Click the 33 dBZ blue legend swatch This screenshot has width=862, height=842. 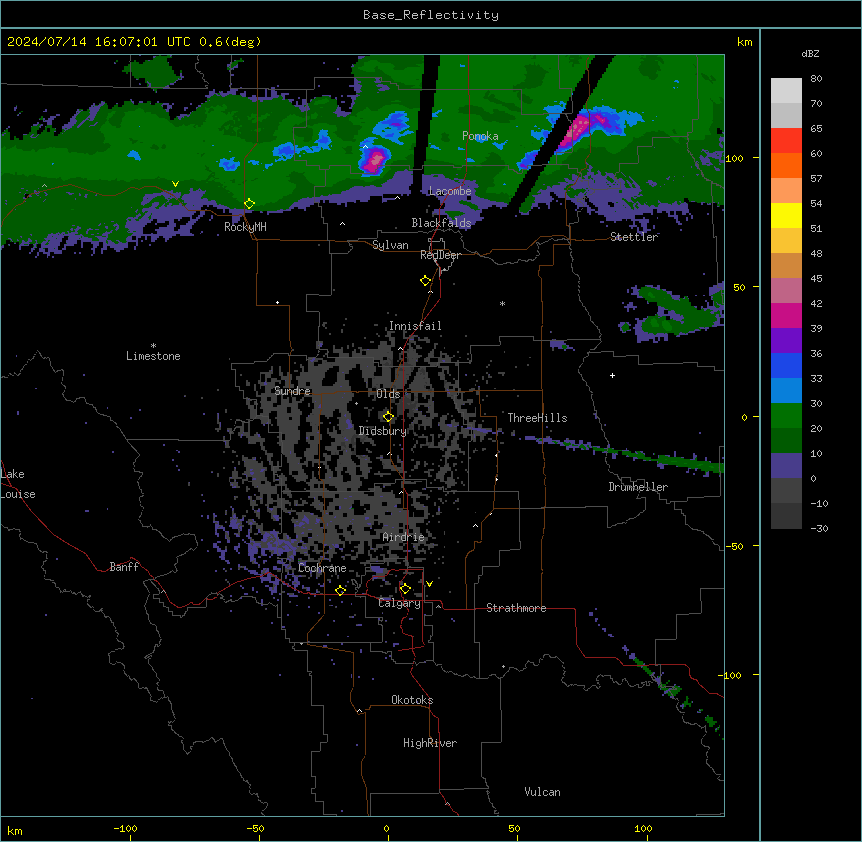[786, 365]
